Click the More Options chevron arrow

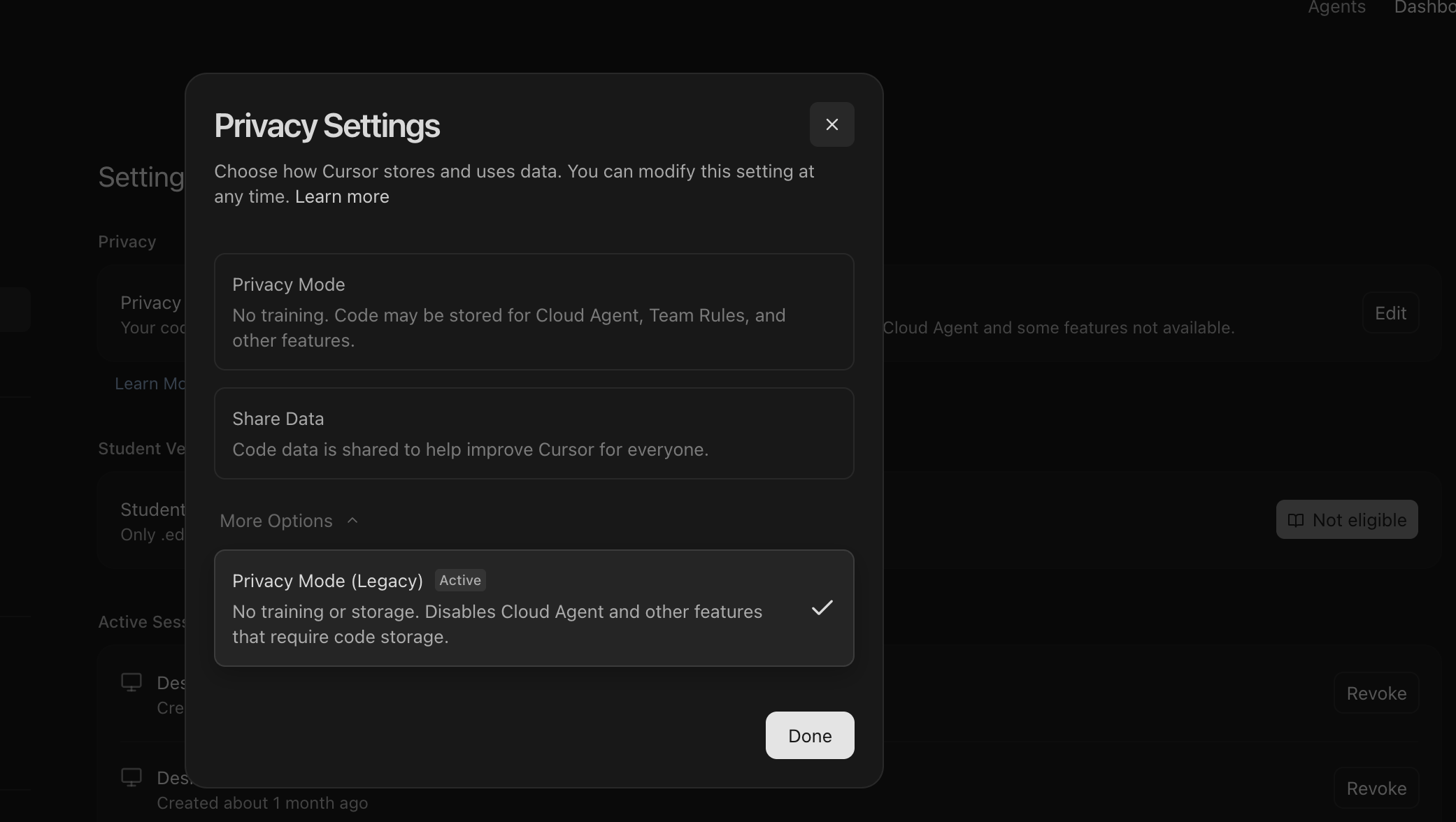[352, 521]
